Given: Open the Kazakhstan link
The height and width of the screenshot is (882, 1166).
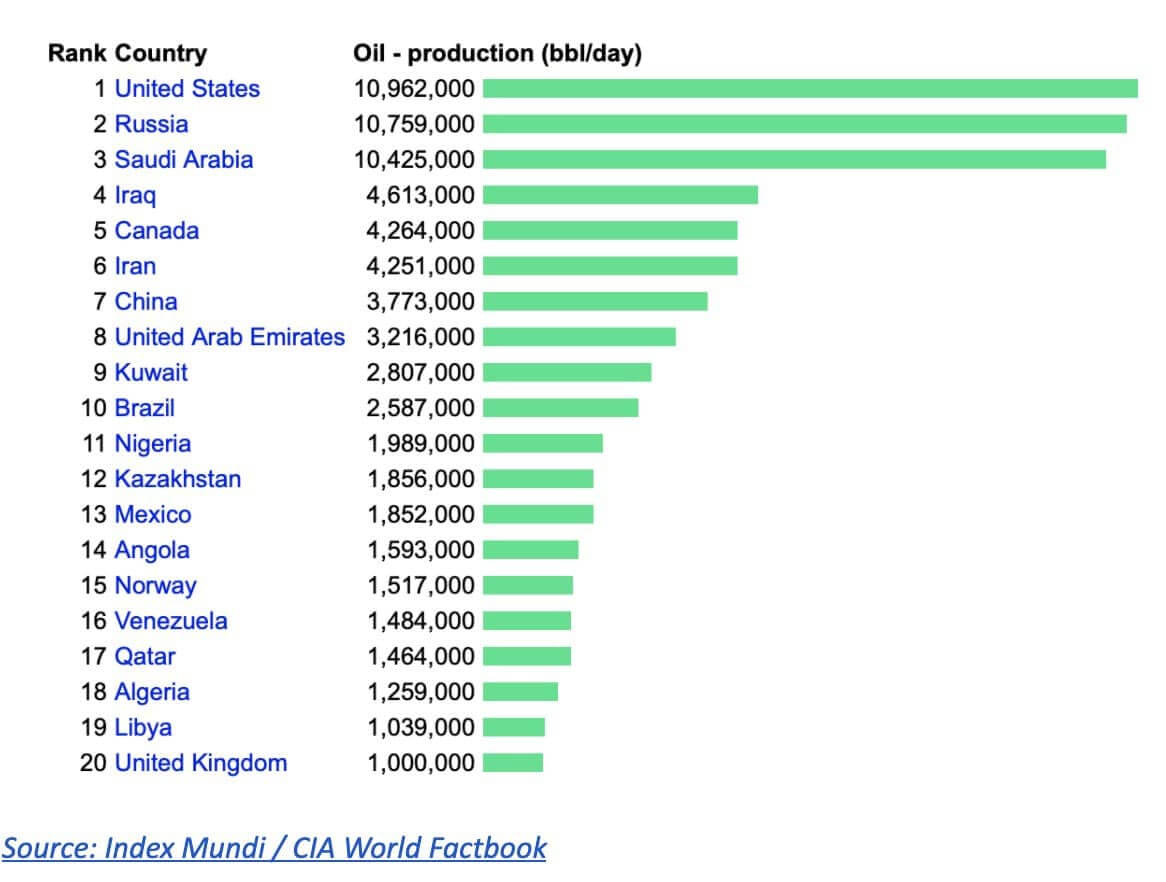Looking at the screenshot, I should tap(178, 479).
